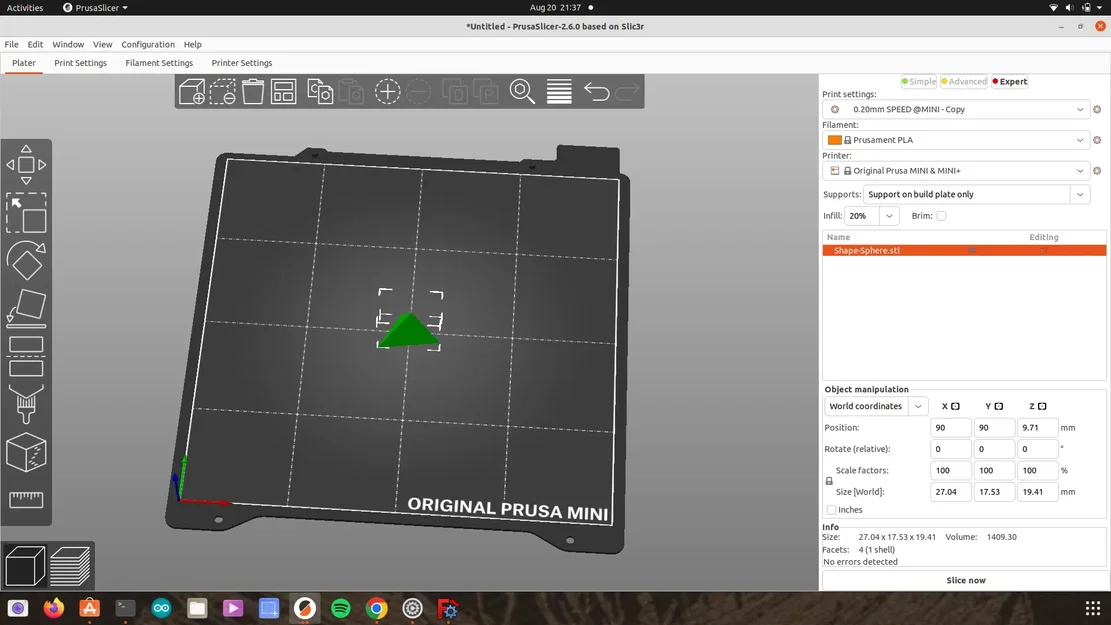Viewport: 1111px width, 625px height.
Task: Switch to the 3D editor view cube
Action: coord(25,565)
